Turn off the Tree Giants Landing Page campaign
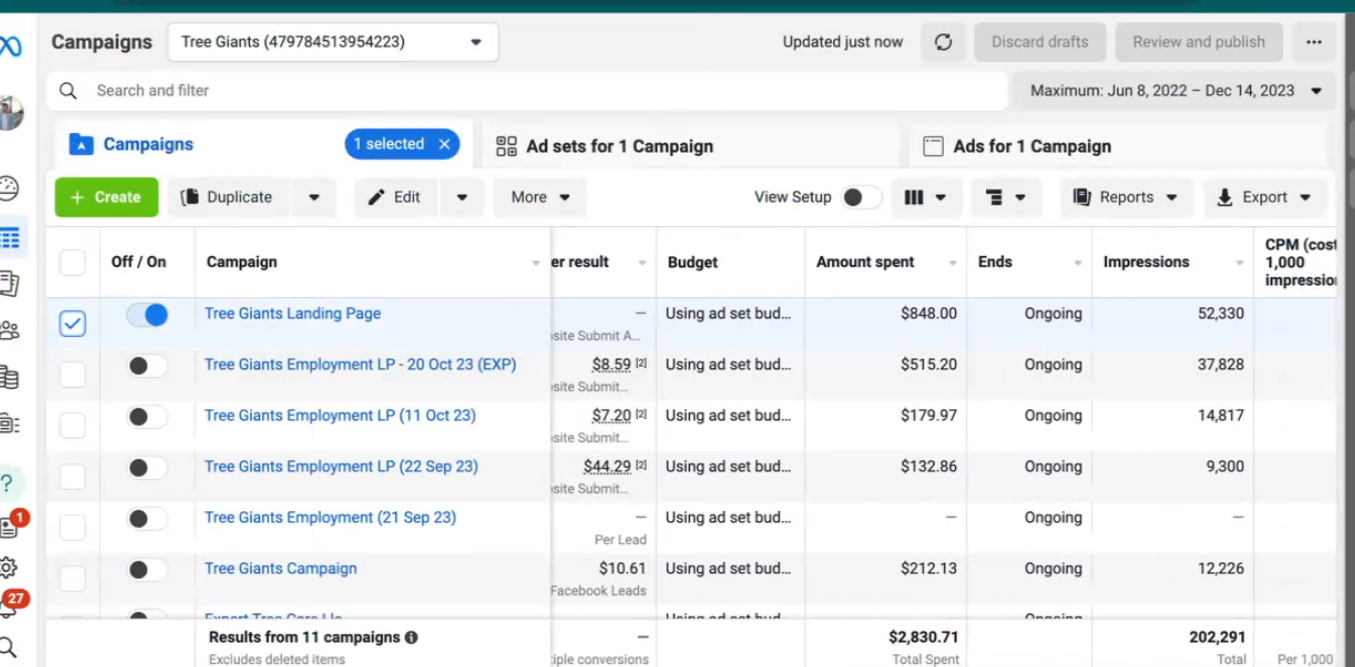This screenshot has width=1355, height=667. 147,315
